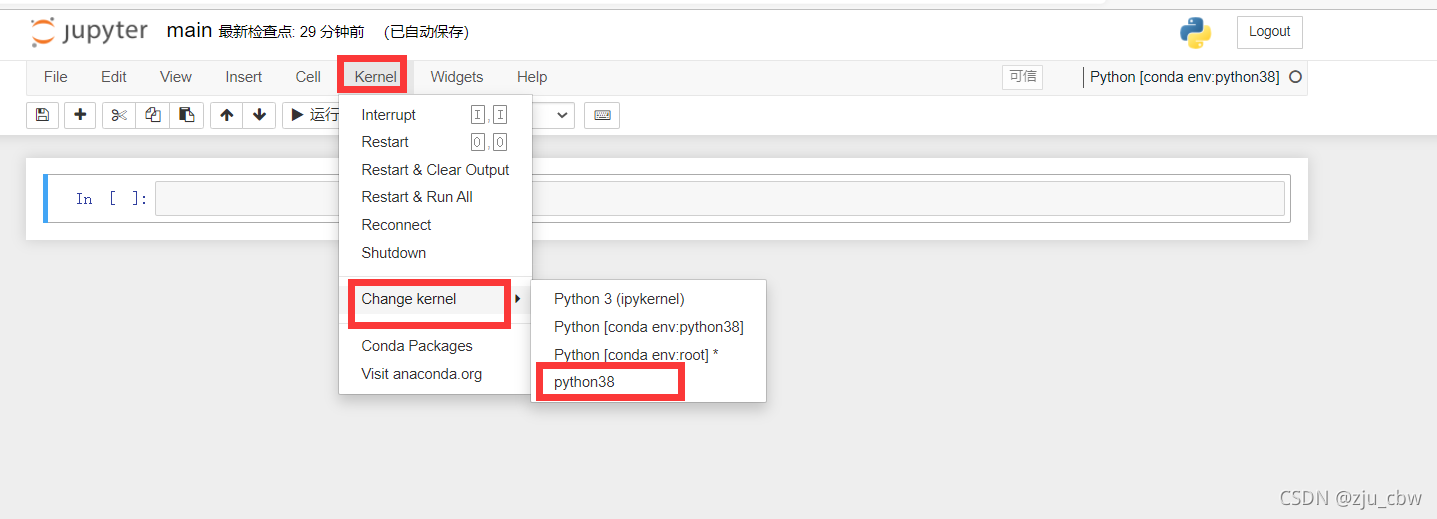Image resolution: width=1437 pixels, height=519 pixels.
Task: Move selected cell up arrow
Action: [227, 115]
